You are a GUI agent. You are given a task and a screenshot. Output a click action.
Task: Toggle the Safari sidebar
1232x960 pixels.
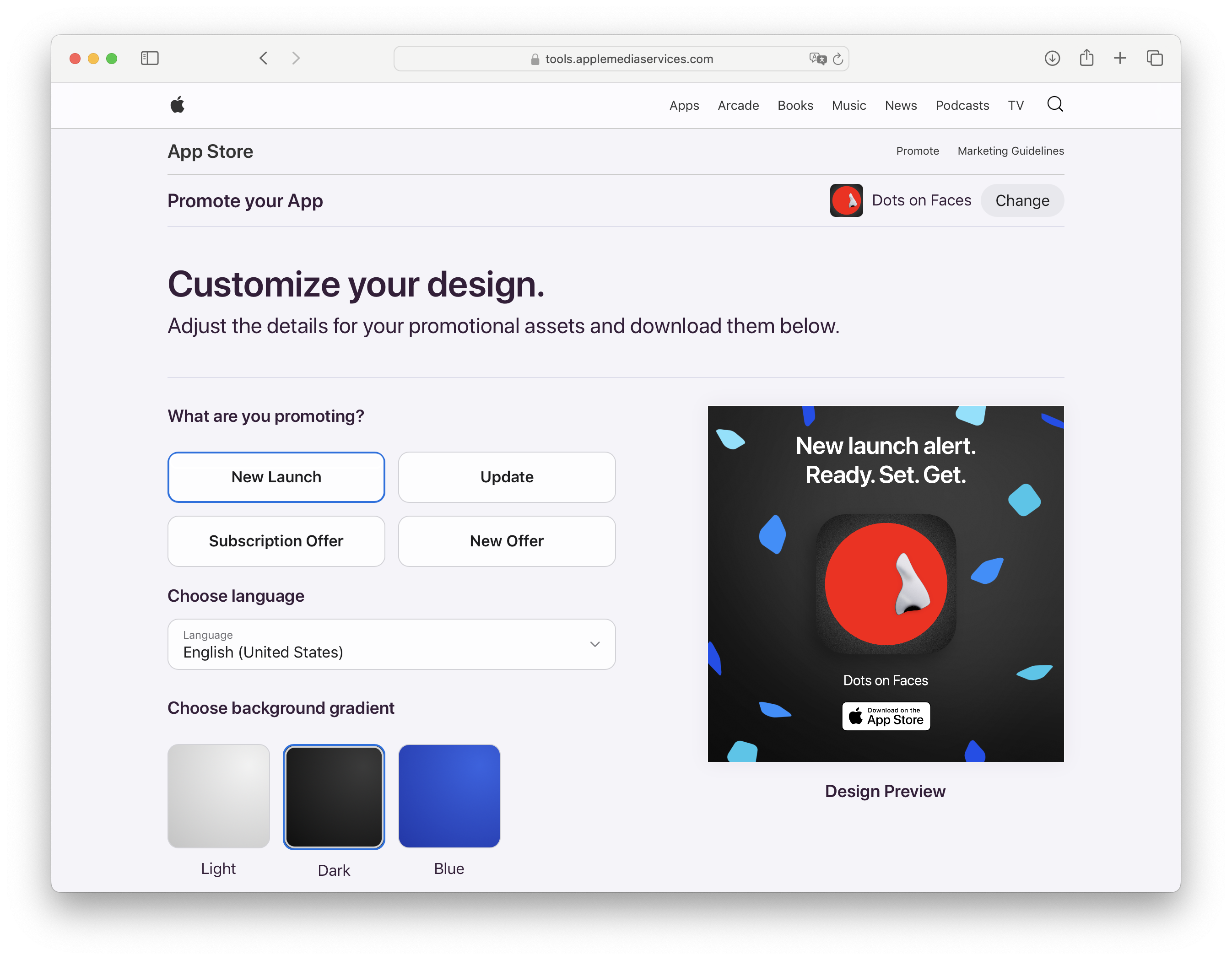150,58
